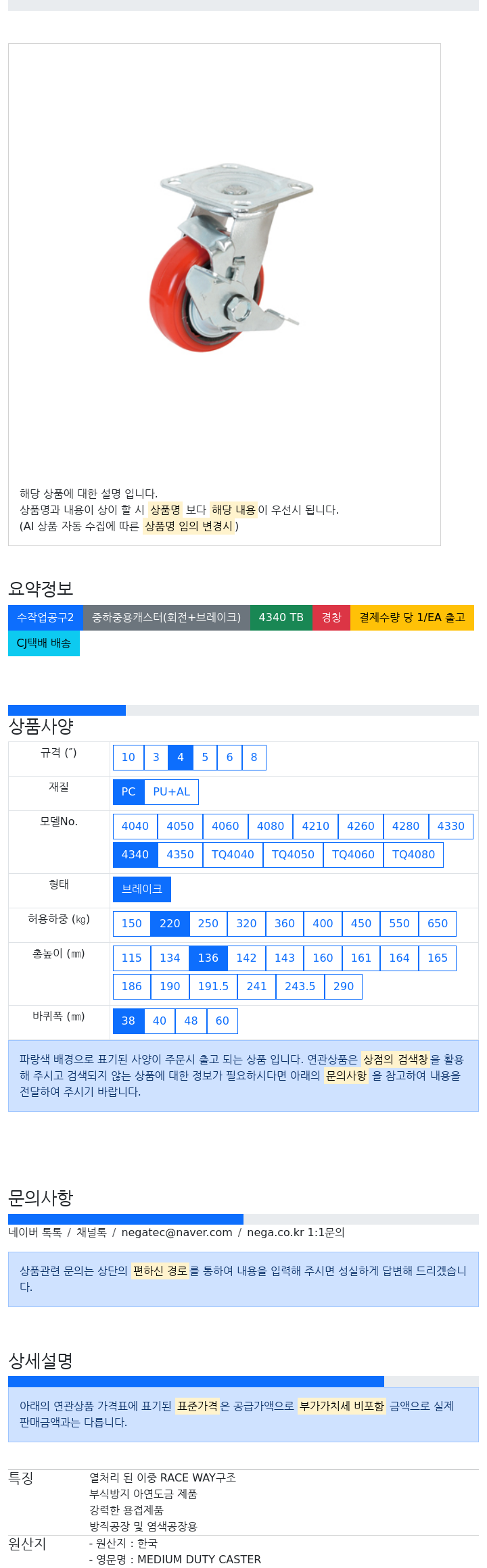Select the red 경창 brand tag
The width and height of the screenshot is (487, 1568).
[x=331, y=618]
